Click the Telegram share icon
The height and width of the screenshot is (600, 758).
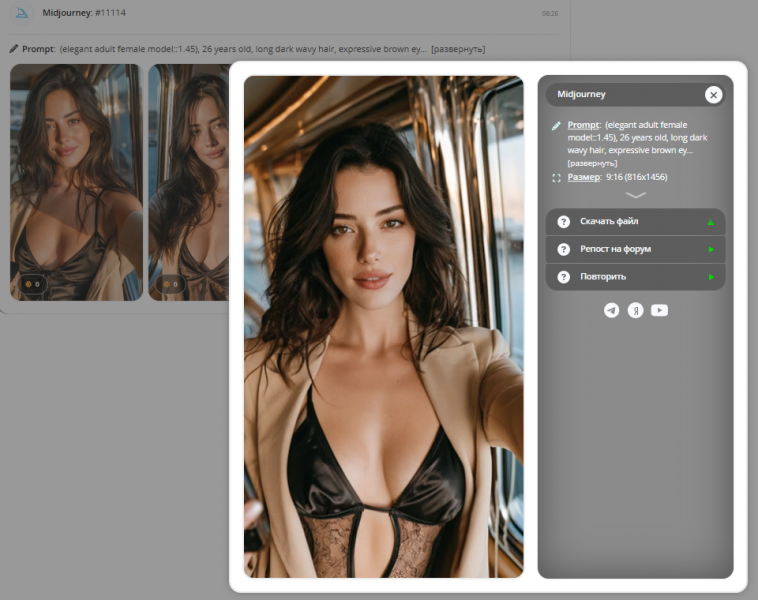click(612, 310)
